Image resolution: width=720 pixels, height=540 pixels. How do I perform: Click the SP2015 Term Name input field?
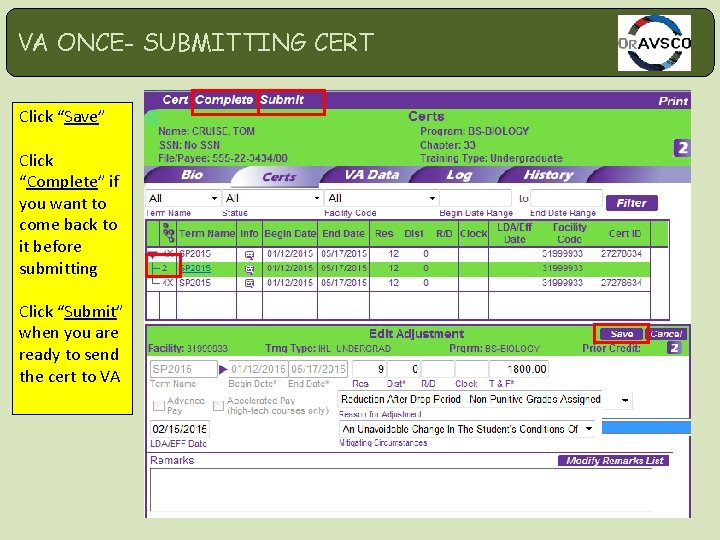click(x=184, y=369)
